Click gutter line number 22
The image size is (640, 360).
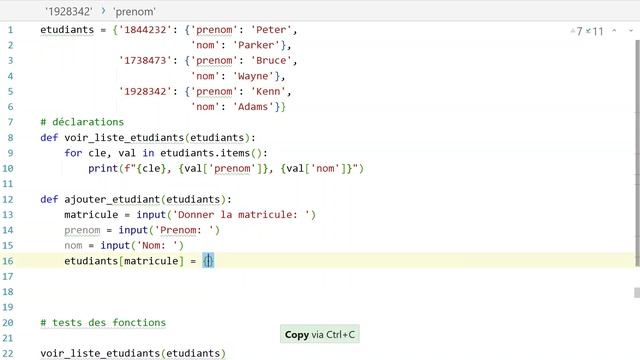pos(8,353)
